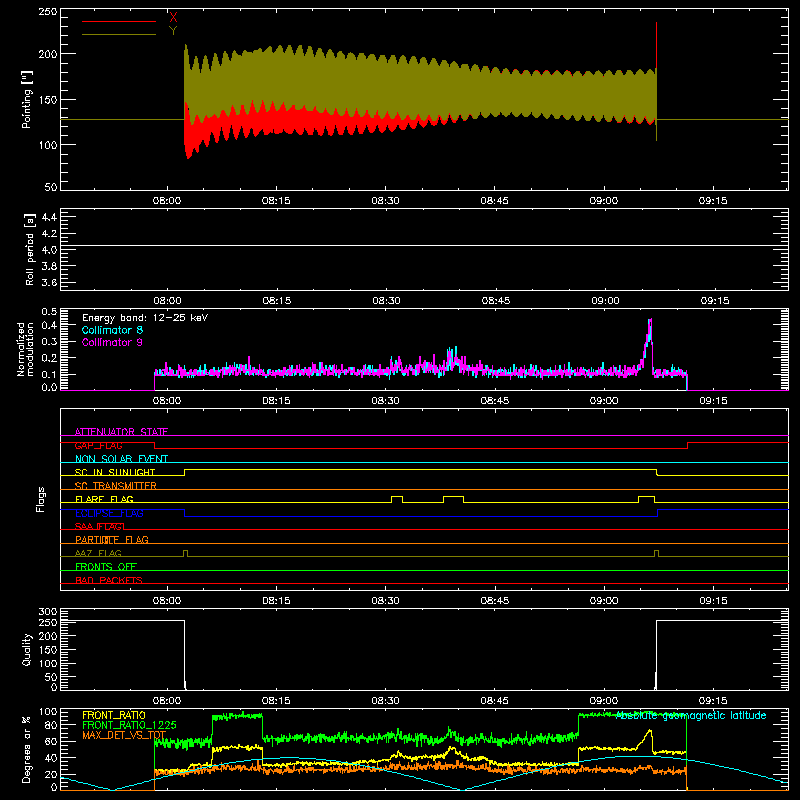Click the SC_IN_SUNLIGHT flag label
The height and width of the screenshot is (800, 800).
(x=115, y=472)
